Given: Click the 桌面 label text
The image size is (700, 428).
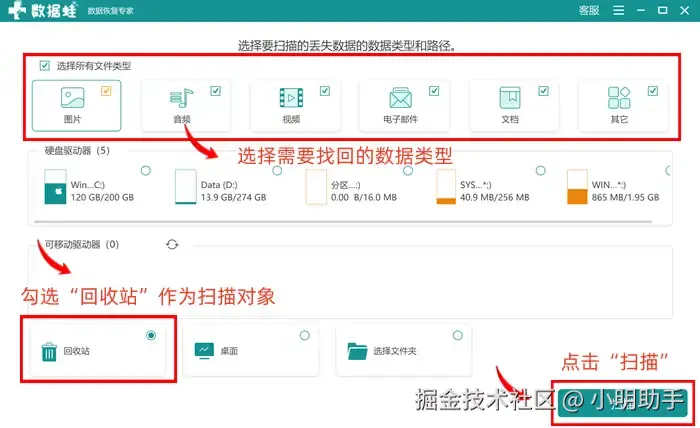Looking at the screenshot, I should (229, 351).
